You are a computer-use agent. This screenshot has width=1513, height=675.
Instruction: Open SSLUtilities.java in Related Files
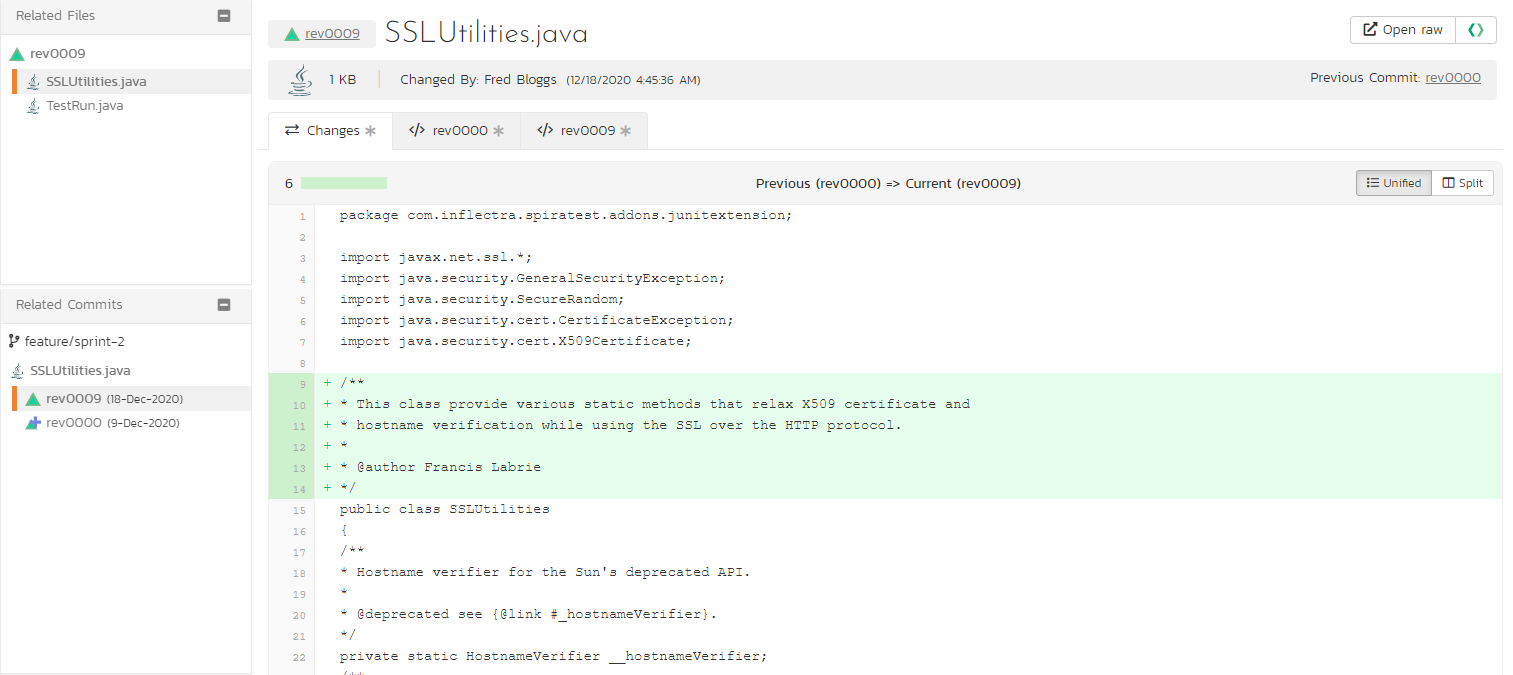coord(96,82)
